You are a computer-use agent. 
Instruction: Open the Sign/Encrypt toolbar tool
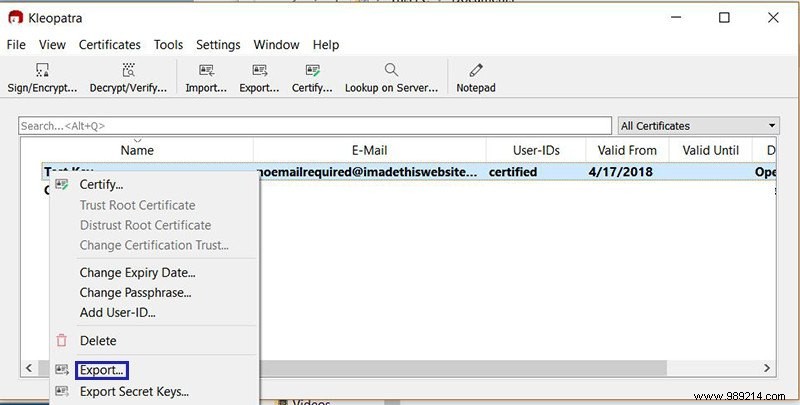click(42, 78)
